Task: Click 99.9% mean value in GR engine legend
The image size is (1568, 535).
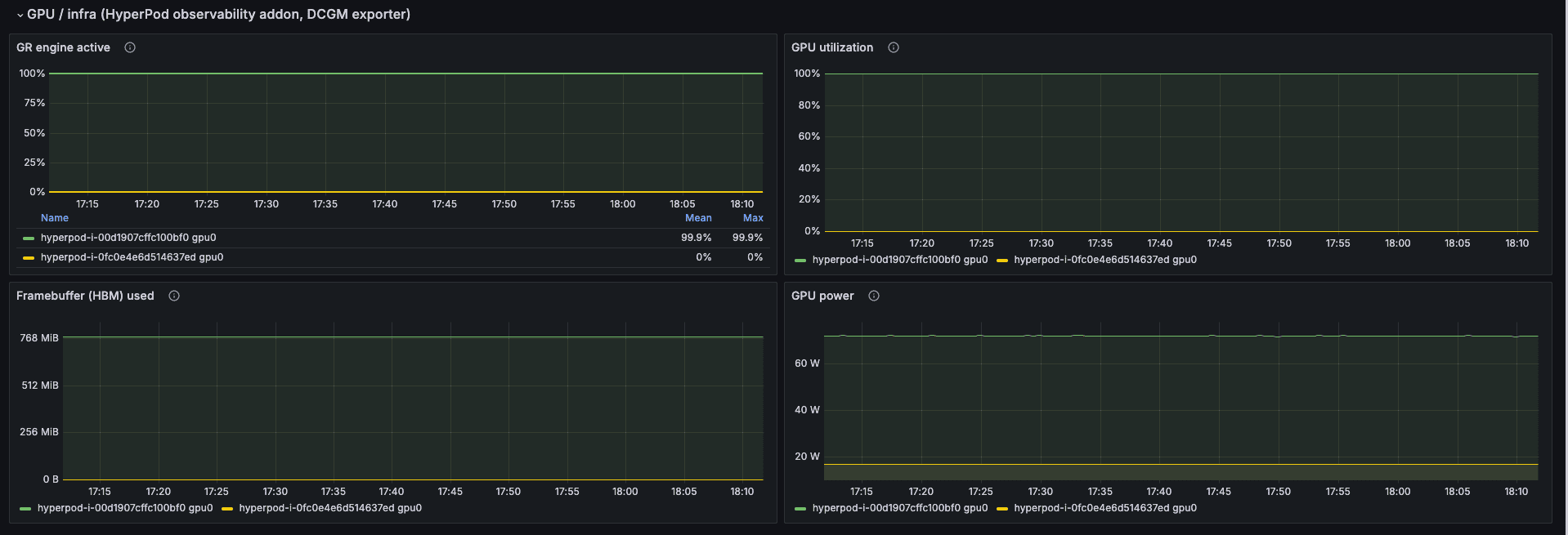Action: tap(697, 238)
